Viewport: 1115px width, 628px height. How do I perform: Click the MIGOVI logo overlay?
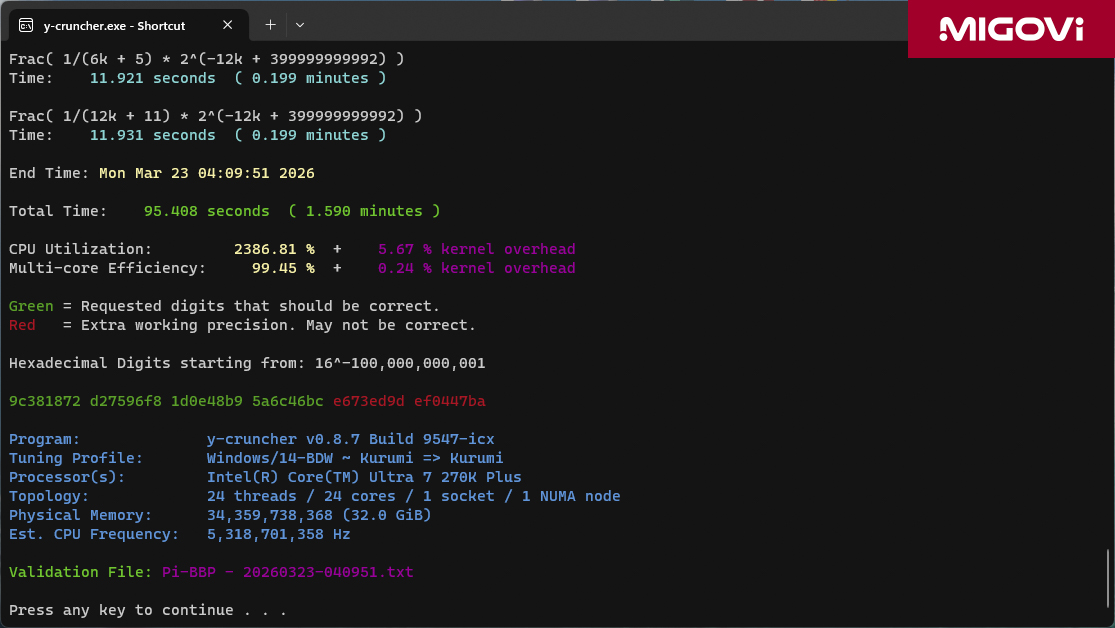coord(1011,29)
